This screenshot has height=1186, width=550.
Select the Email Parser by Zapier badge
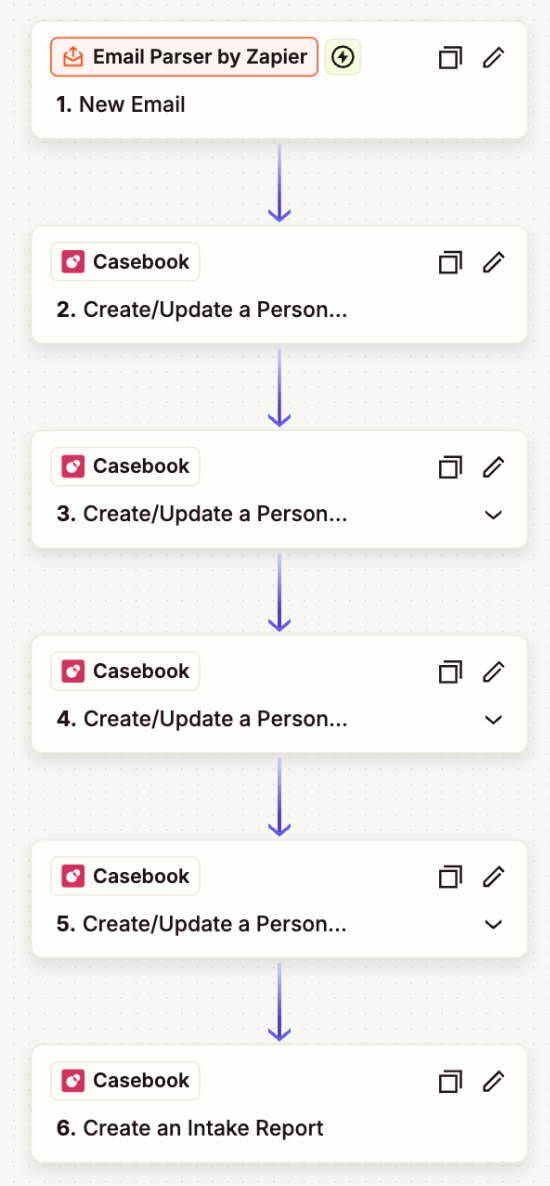coord(185,57)
